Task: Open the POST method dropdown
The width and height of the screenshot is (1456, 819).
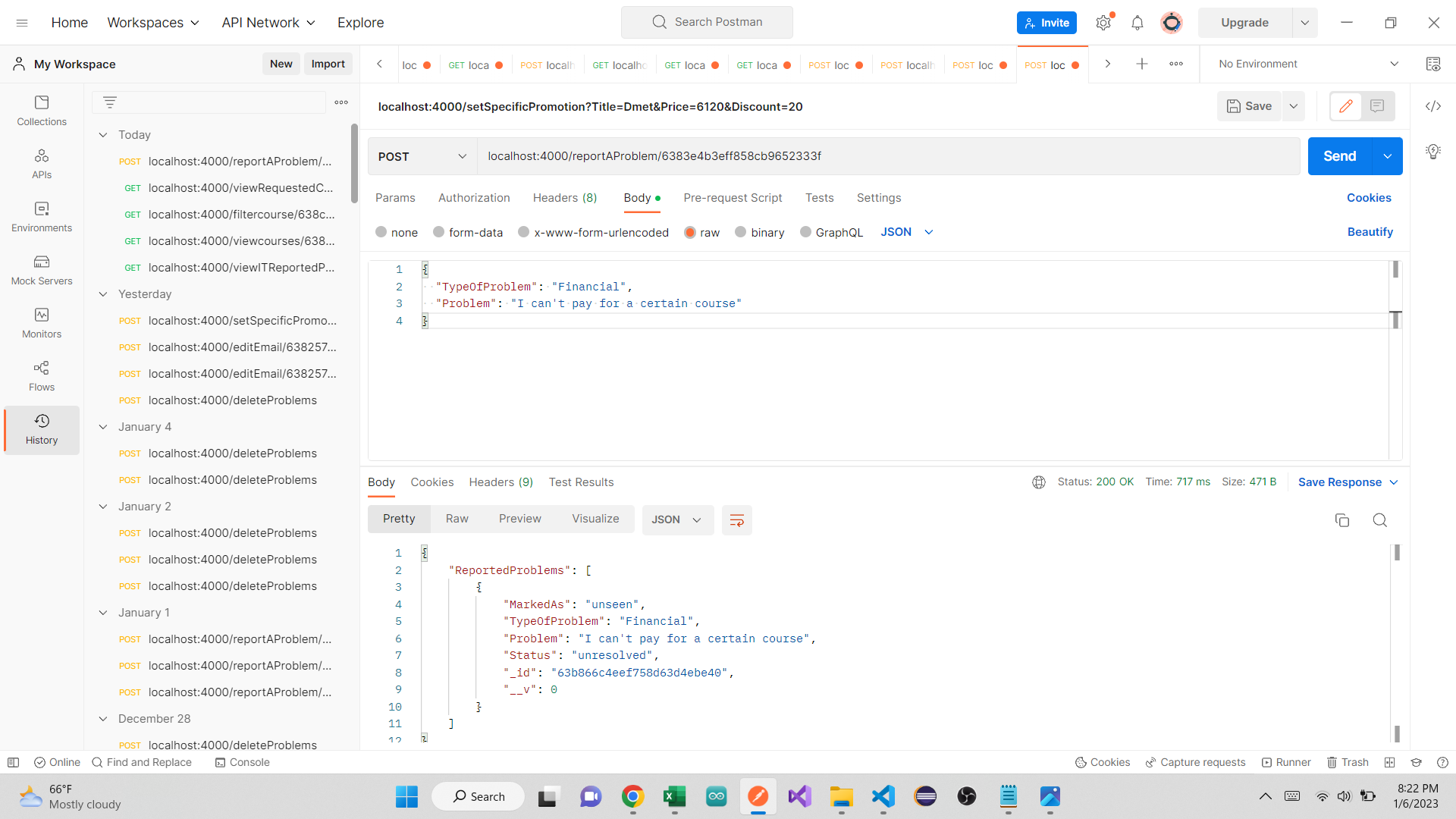Action: [422, 156]
